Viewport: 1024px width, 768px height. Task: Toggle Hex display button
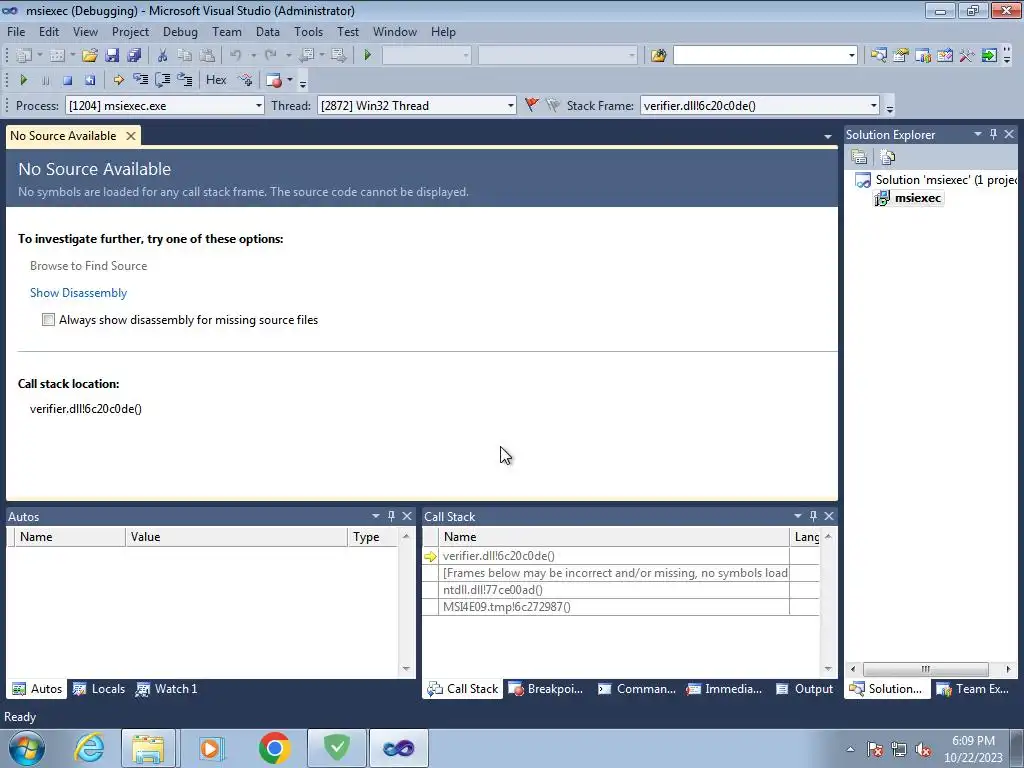pyautogui.click(x=216, y=80)
